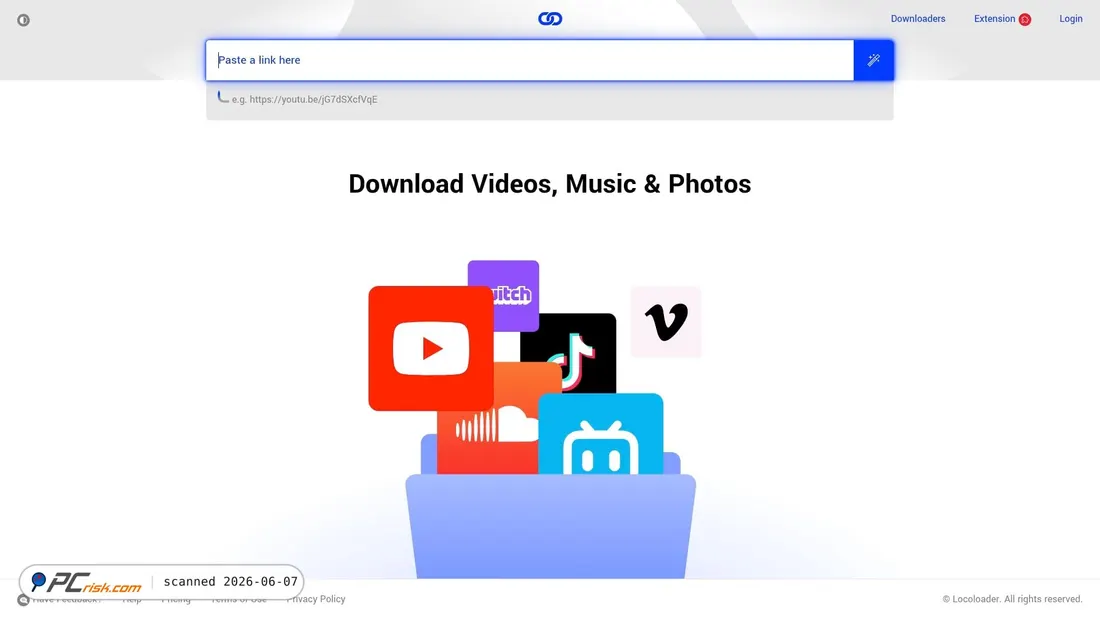Toggle the dark mode contrast icon
This screenshot has width=1100, height=619.
[23, 20]
